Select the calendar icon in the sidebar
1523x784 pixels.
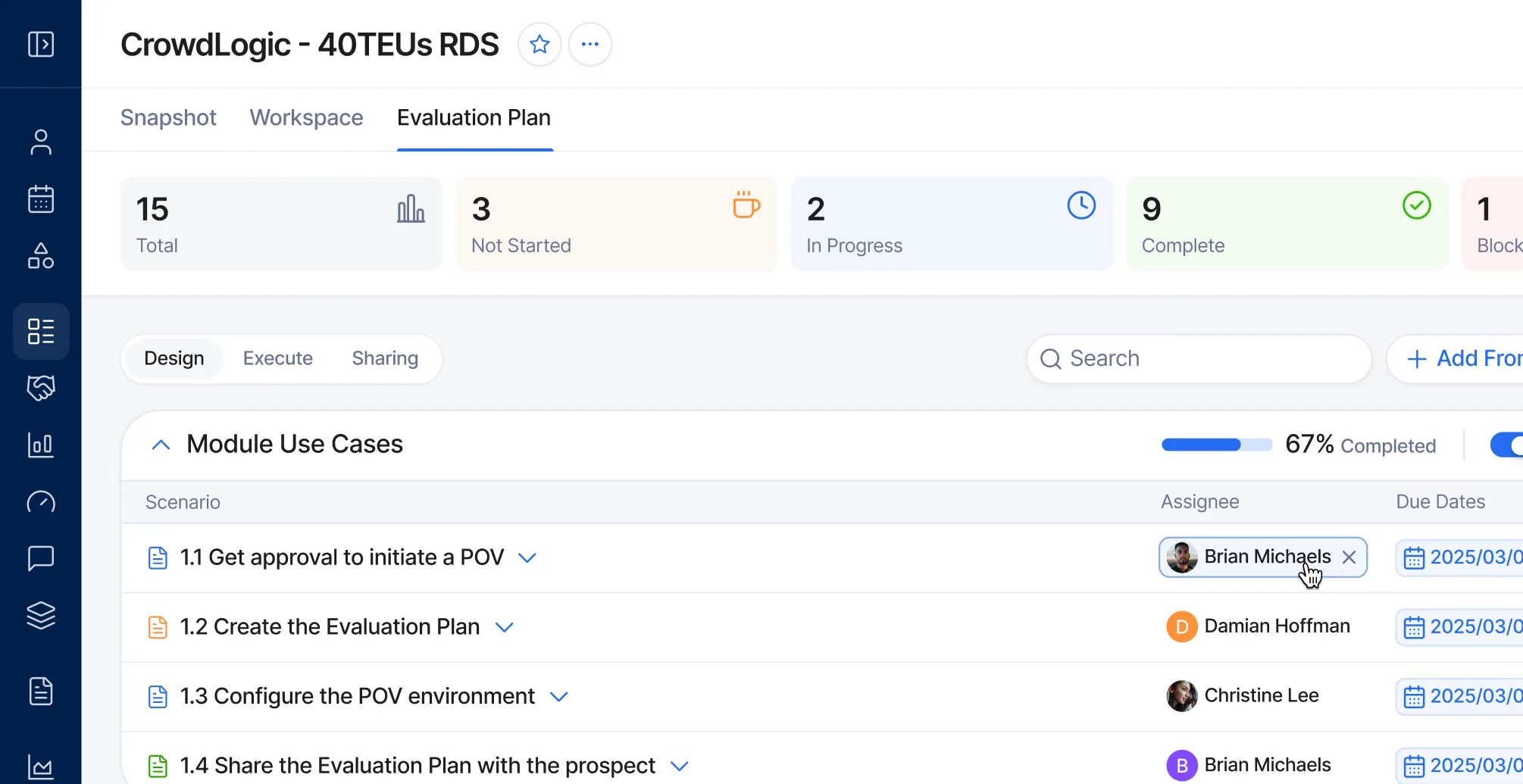(x=41, y=198)
